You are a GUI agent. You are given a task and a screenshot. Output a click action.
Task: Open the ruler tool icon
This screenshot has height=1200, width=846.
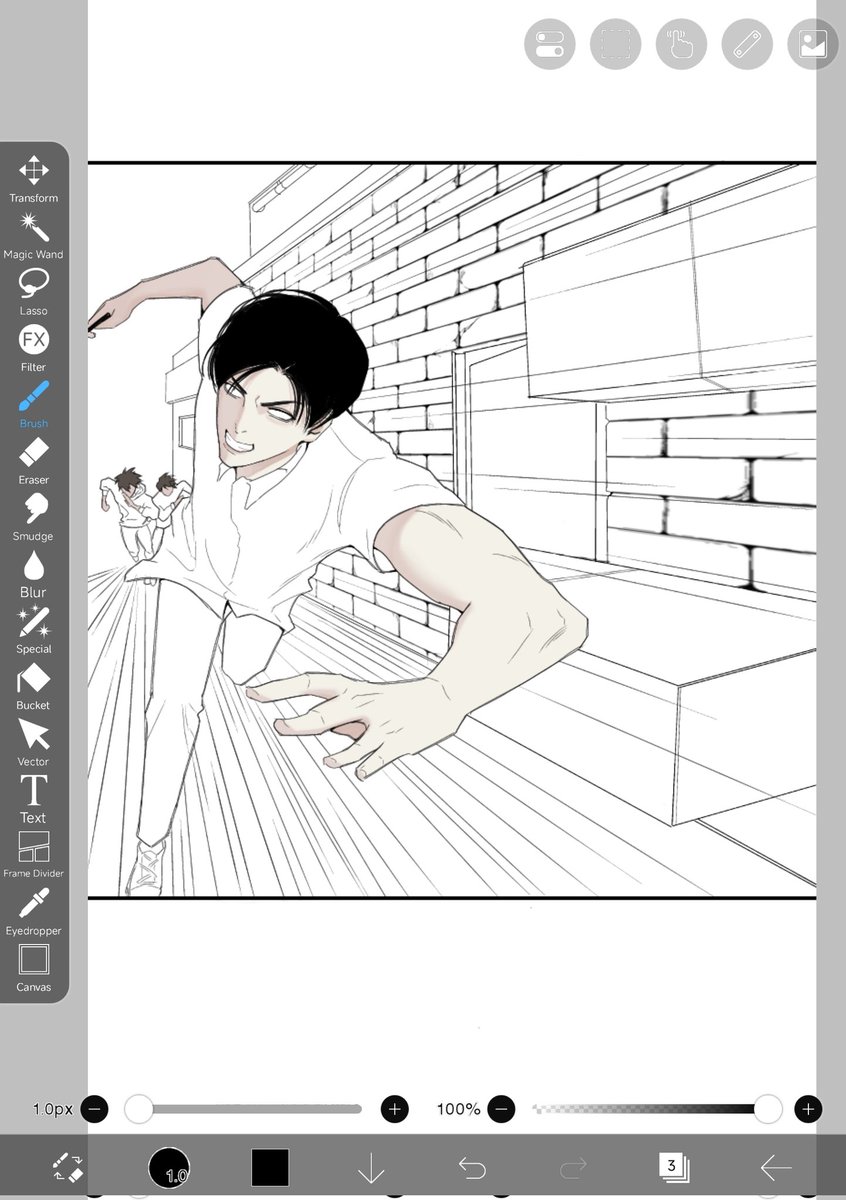click(747, 45)
